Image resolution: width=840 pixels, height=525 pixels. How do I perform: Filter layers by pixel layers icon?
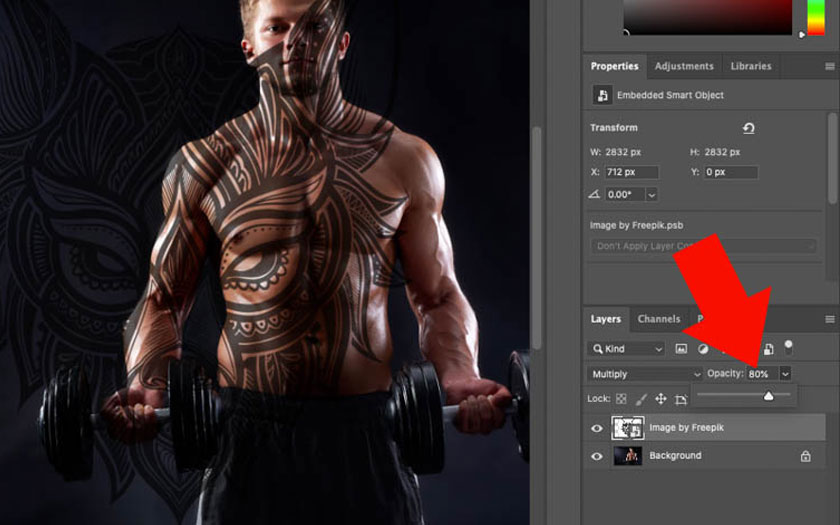coord(681,349)
